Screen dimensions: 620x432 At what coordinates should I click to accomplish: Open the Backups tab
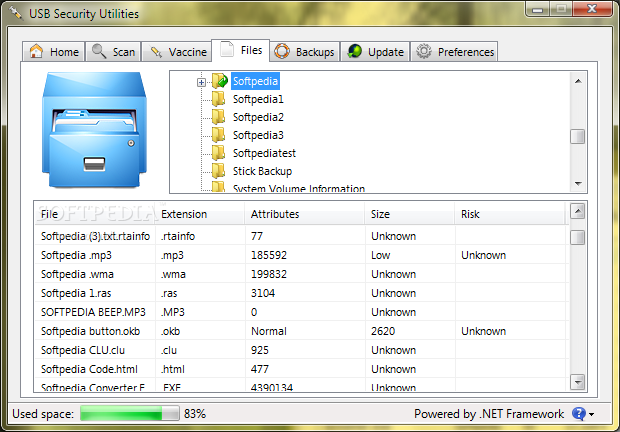coord(304,51)
